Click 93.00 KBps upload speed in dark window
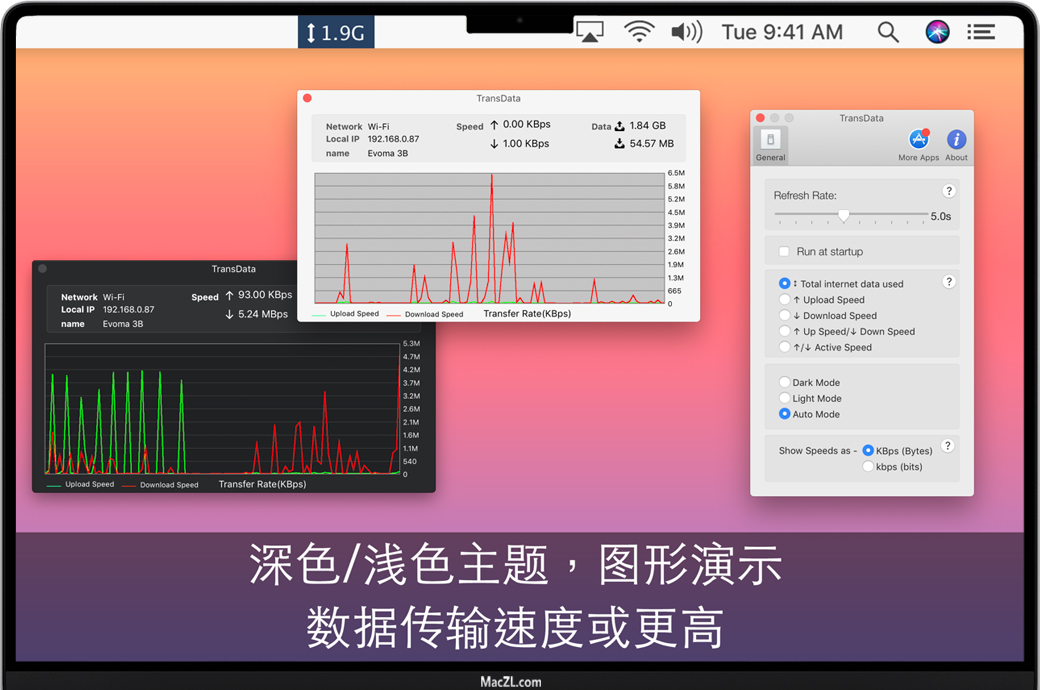 [265, 295]
